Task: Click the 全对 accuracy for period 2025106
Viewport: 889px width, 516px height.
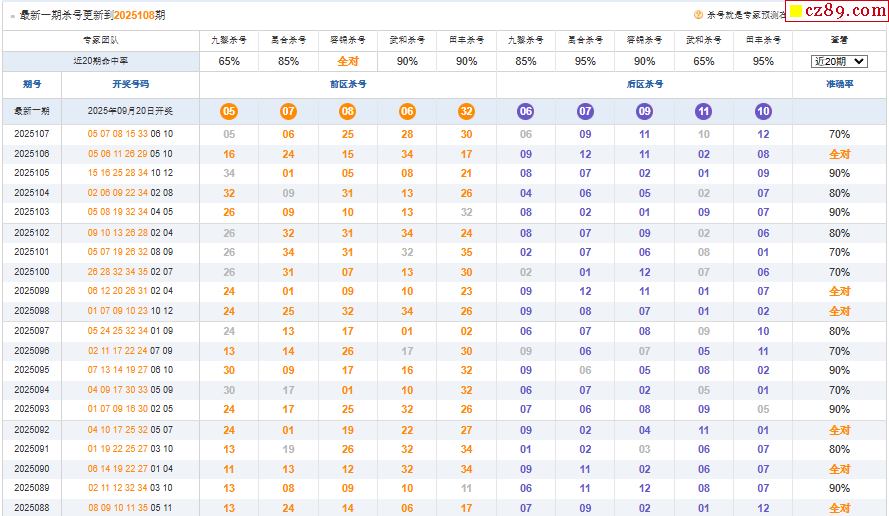Action: pos(840,154)
